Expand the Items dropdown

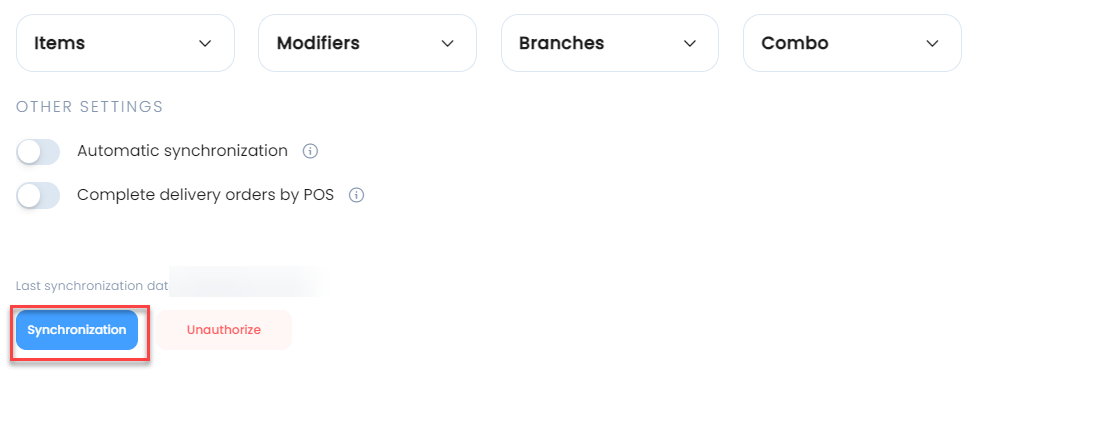point(125,43)
